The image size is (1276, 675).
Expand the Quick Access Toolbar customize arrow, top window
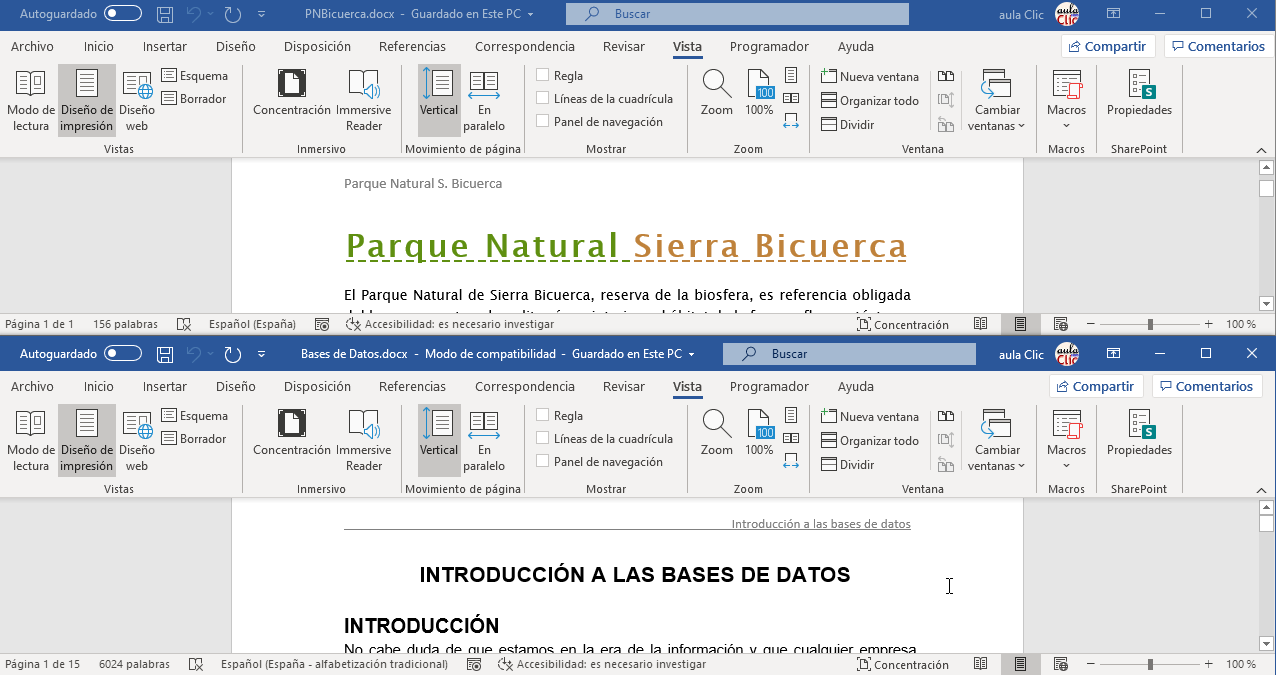(261, 14)
